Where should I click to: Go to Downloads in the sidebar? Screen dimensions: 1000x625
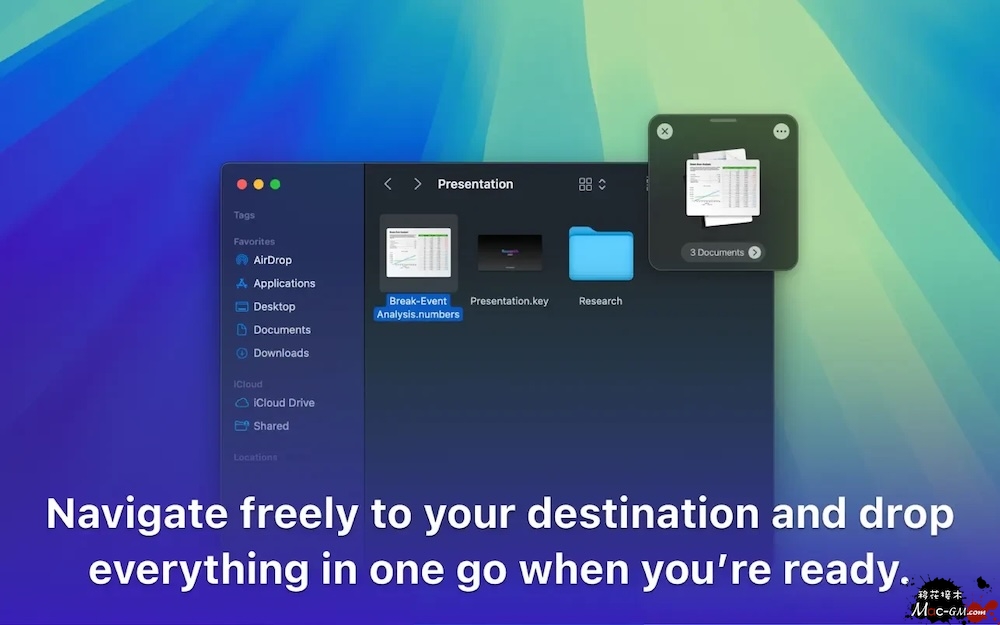point(280,353)
